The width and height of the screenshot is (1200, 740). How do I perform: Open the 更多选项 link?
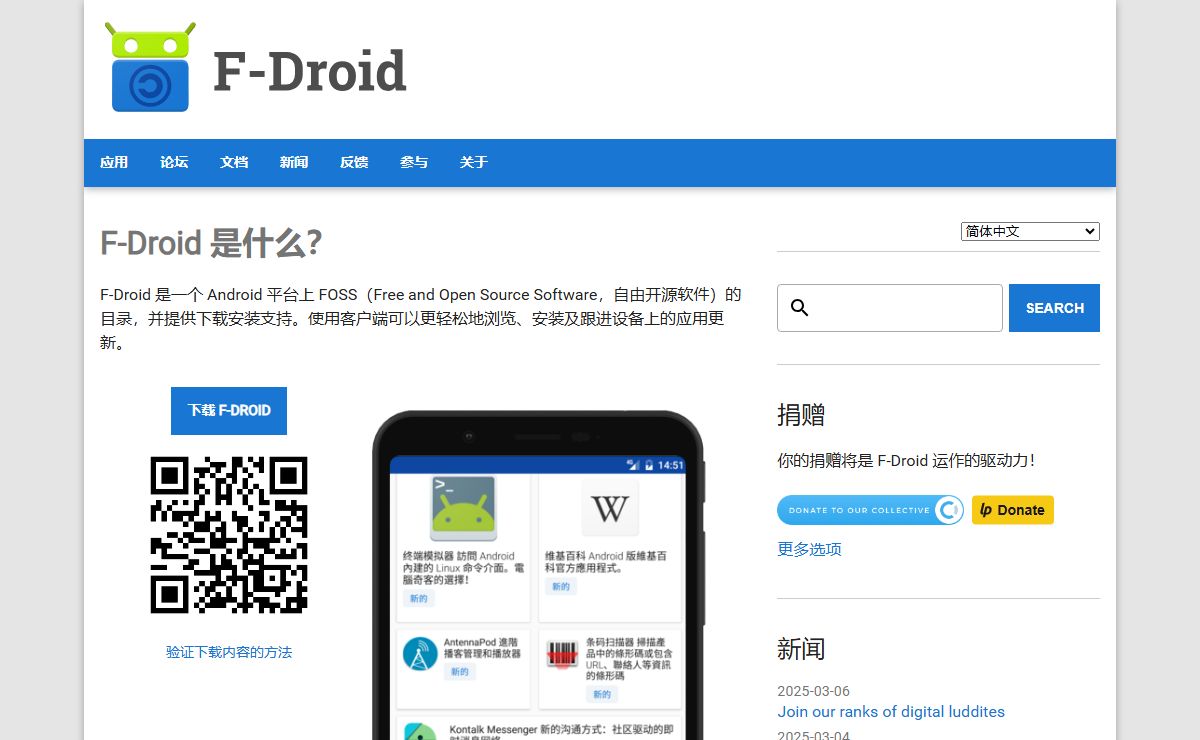(x=809, y=549)
